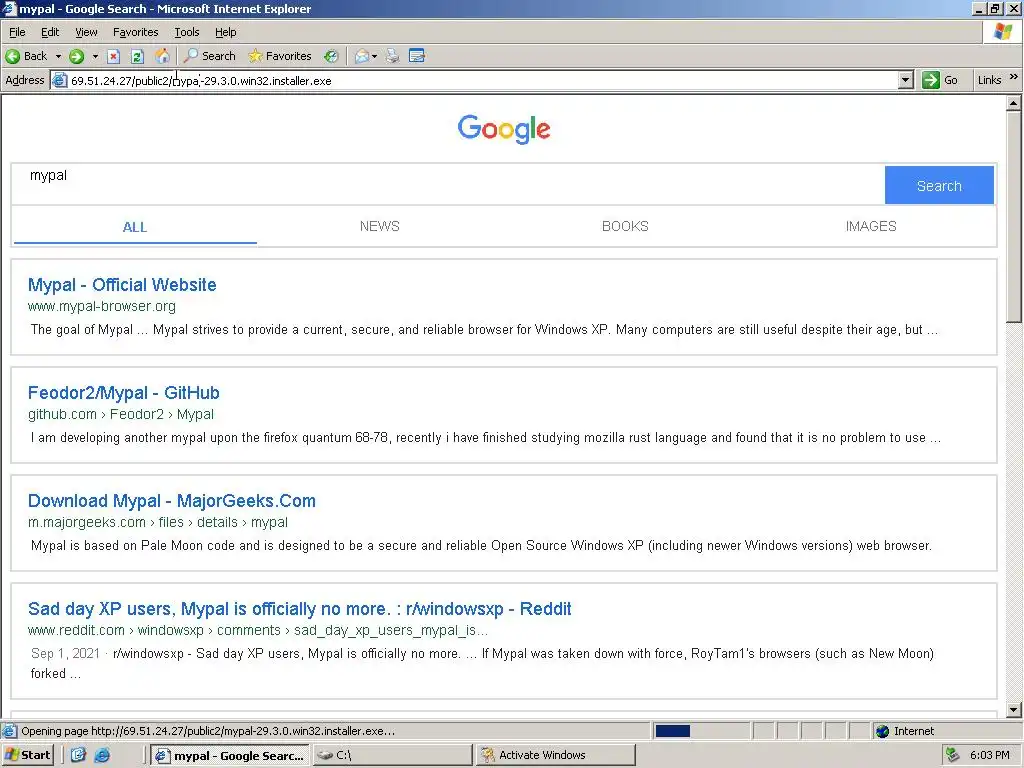This screenshot has width=1024, height=768.
Task: Click the blue Search button
Action: [x=939, y=185]
